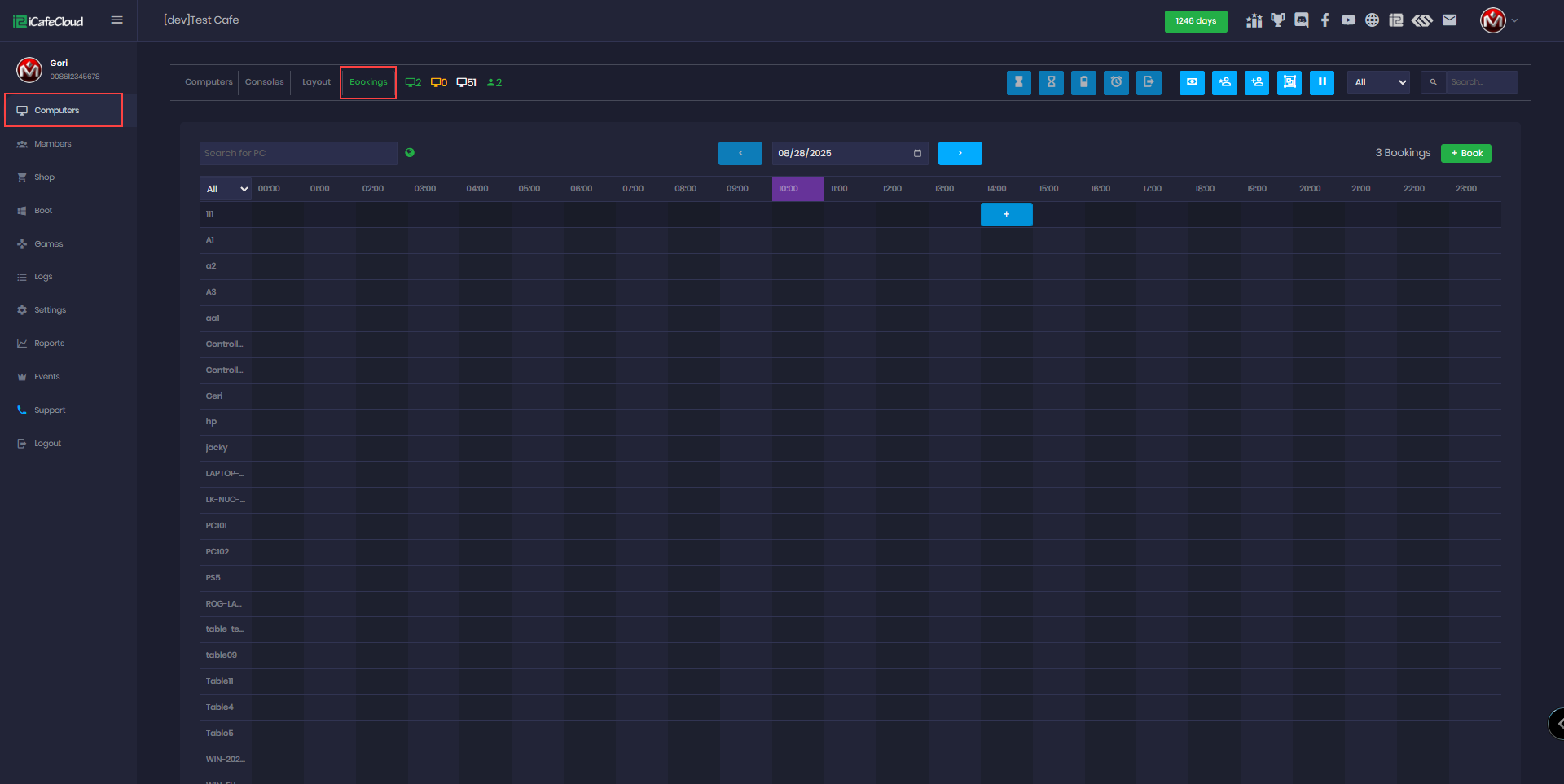Click the alarm clock toolbar icon

pos(1116,82)
